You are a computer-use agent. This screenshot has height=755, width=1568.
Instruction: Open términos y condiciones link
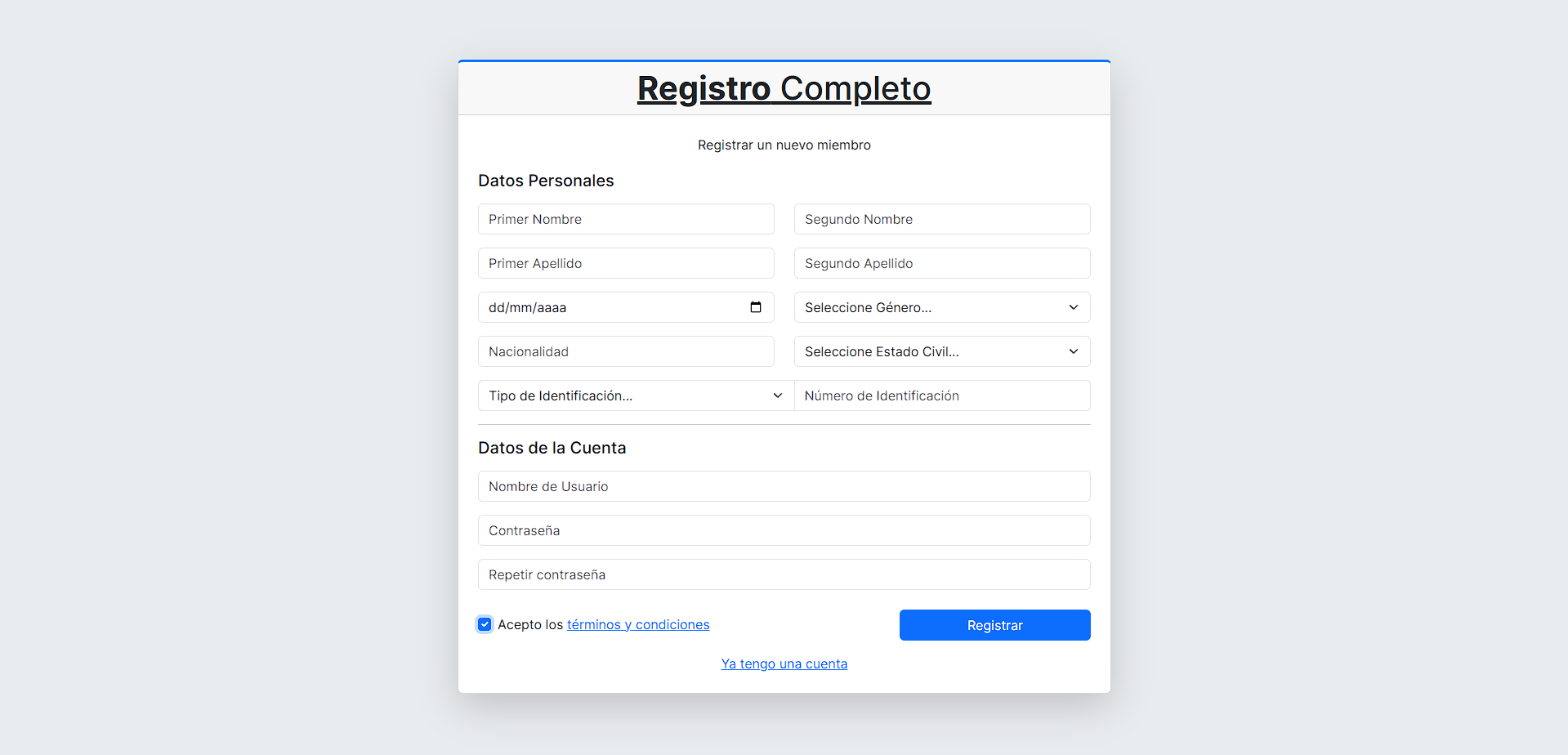[637, 624]
